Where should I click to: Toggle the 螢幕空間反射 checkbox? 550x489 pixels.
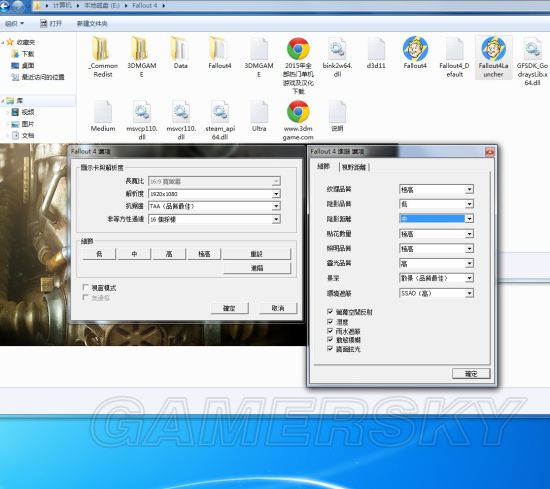[x=330, y=312]
